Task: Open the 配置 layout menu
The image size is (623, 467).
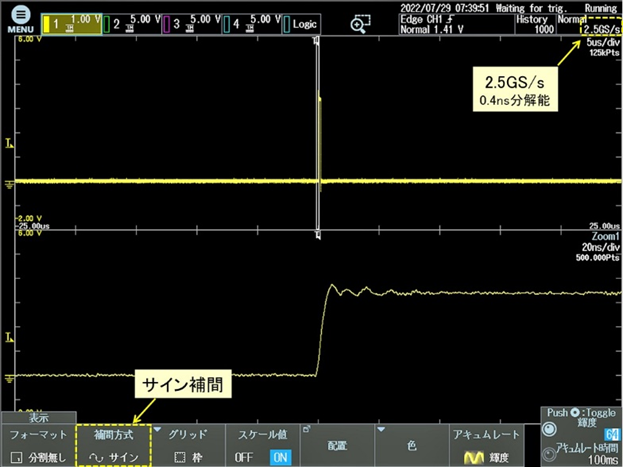Action: 337,445
